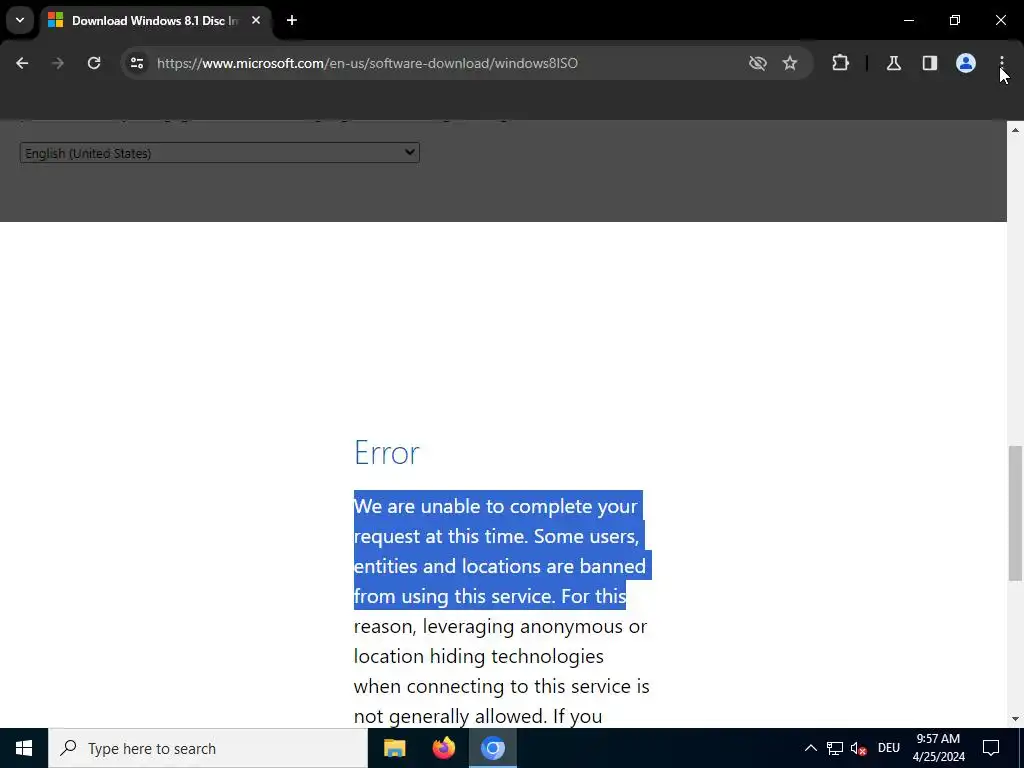The image size is (1024, 768).
Task: Open the English (United States) language dropdown
Action: point(219,153)
